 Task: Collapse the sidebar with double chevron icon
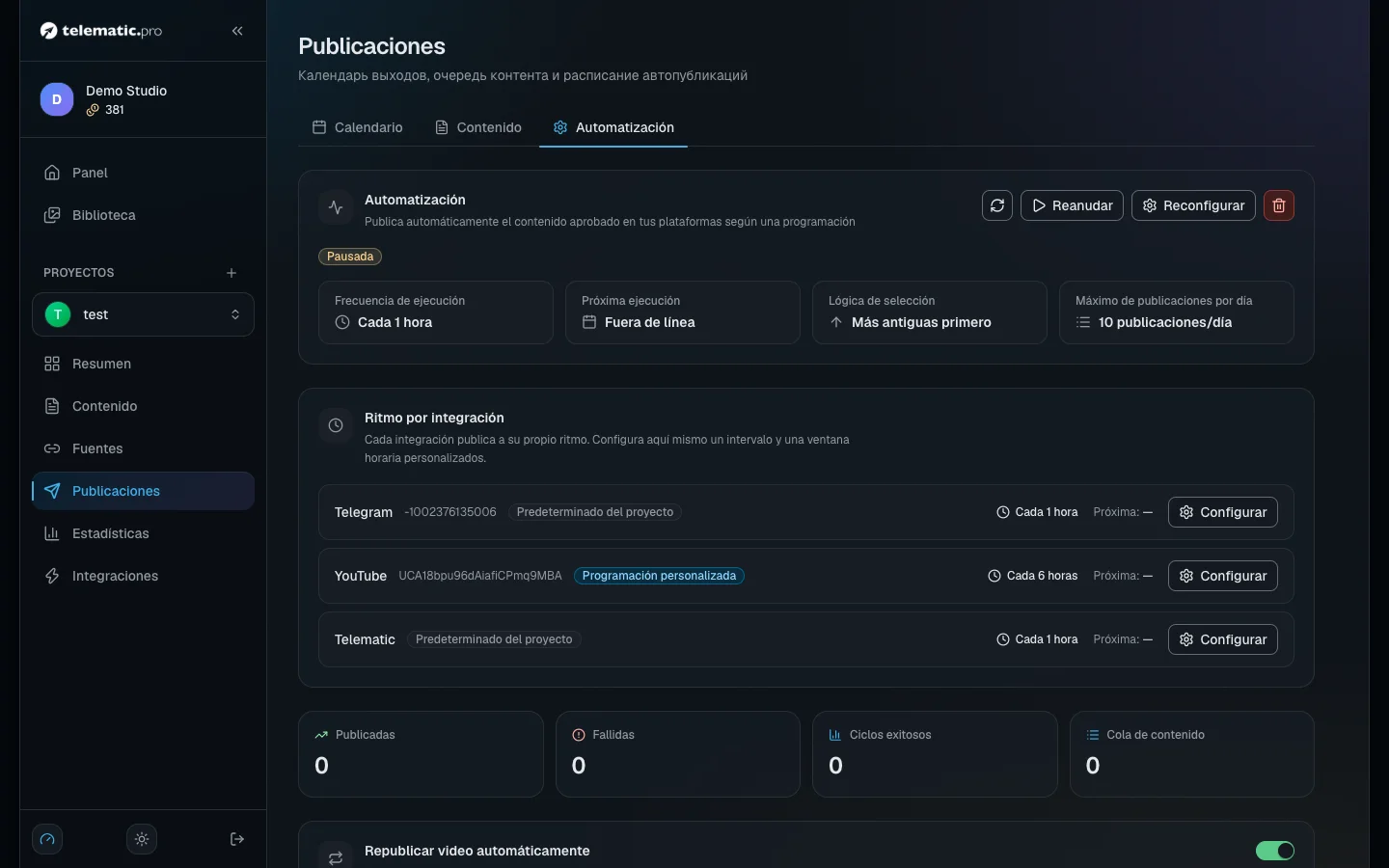tap(237, 31)
